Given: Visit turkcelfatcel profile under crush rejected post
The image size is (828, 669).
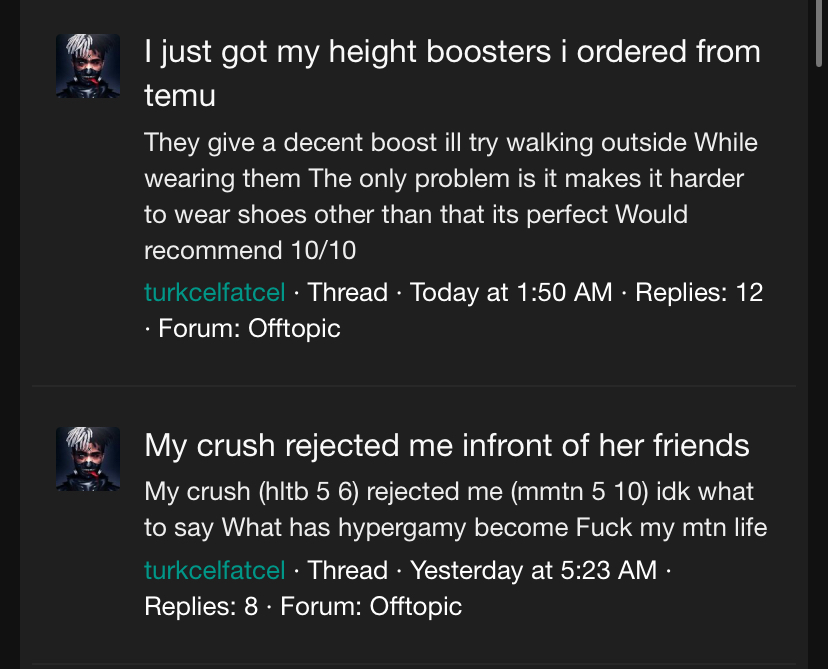Looking at the screenshot, I should click(214, 570).
